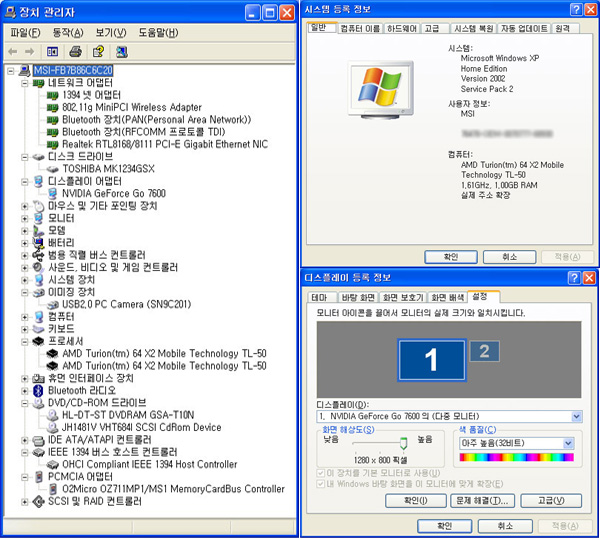Viewport: 600px width, 540px height.
Task: Click the 고급(V) button in display settings
Action: pos(551,501)
